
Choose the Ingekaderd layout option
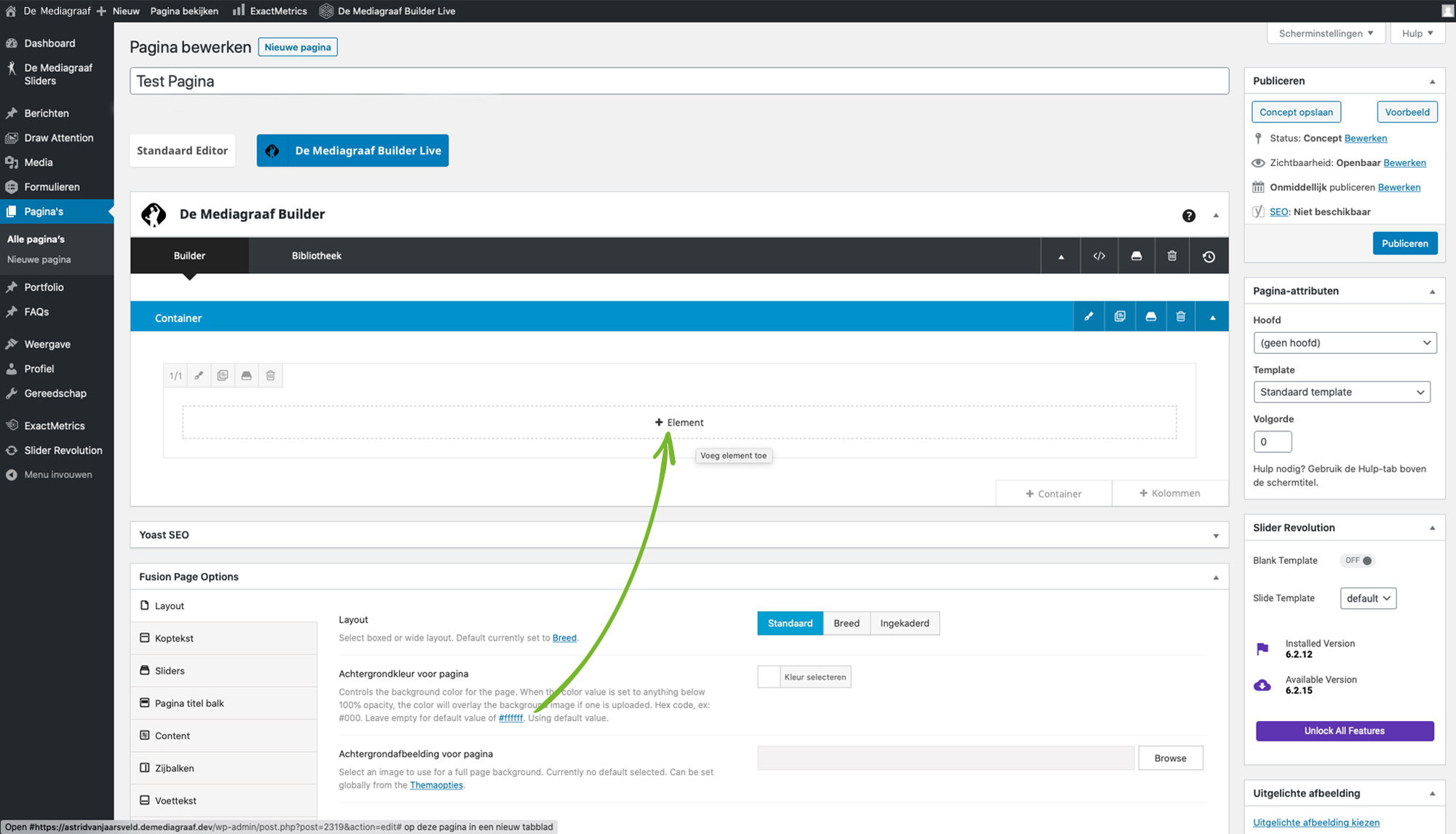904,623
